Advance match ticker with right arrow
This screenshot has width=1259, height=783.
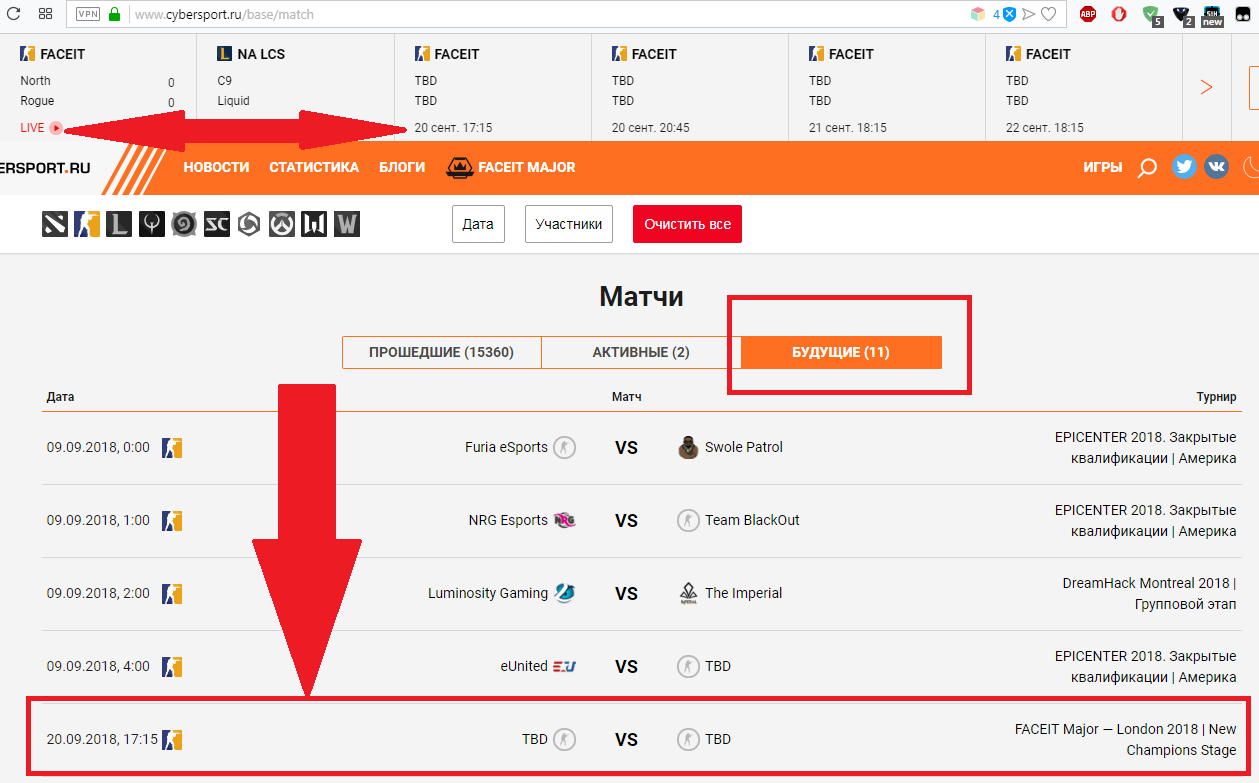click(1206, 87)
